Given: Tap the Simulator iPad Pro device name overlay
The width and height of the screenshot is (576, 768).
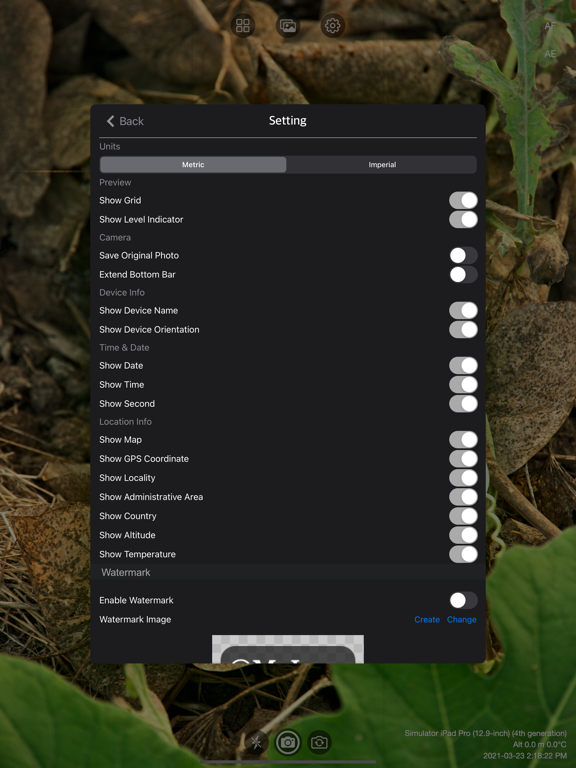Looking at the screenshot, I should (485, 733).
